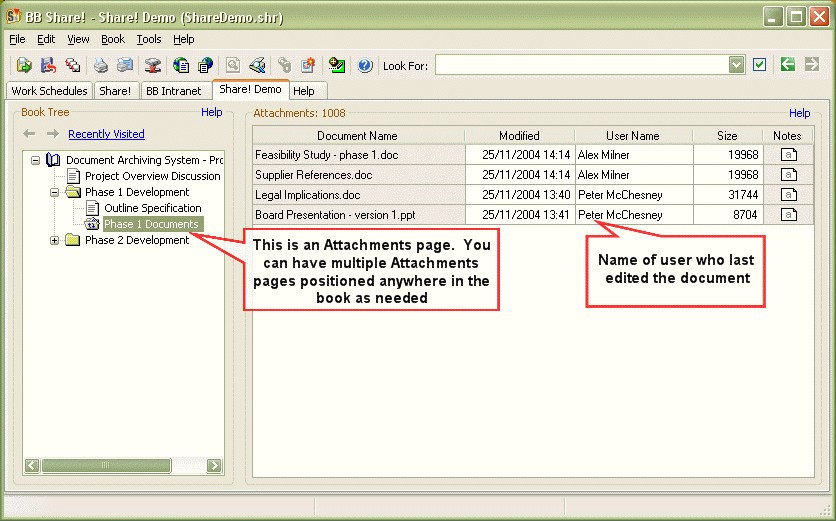Click the Help link in Attachments panel
The width and height of the screenshot is (836, 521).
(x=800, y=113)
